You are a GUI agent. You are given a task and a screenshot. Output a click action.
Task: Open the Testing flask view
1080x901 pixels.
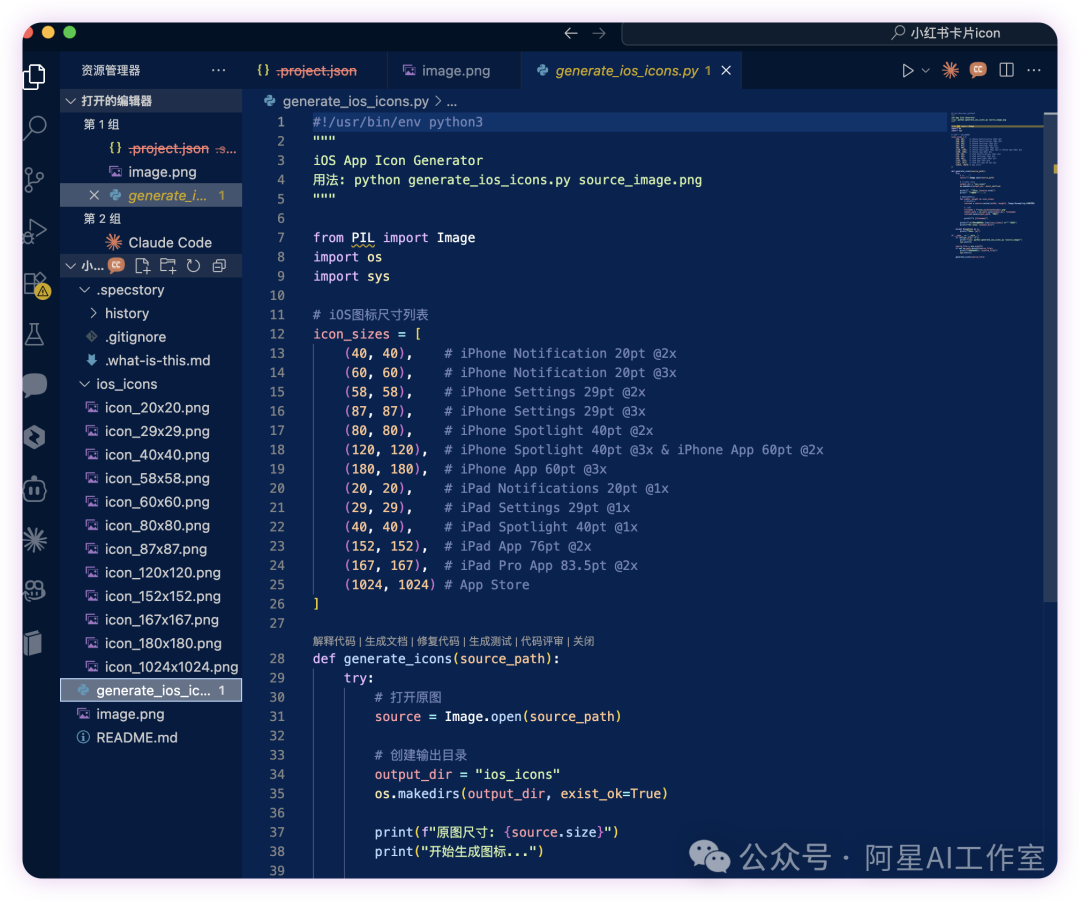[35, 335]
